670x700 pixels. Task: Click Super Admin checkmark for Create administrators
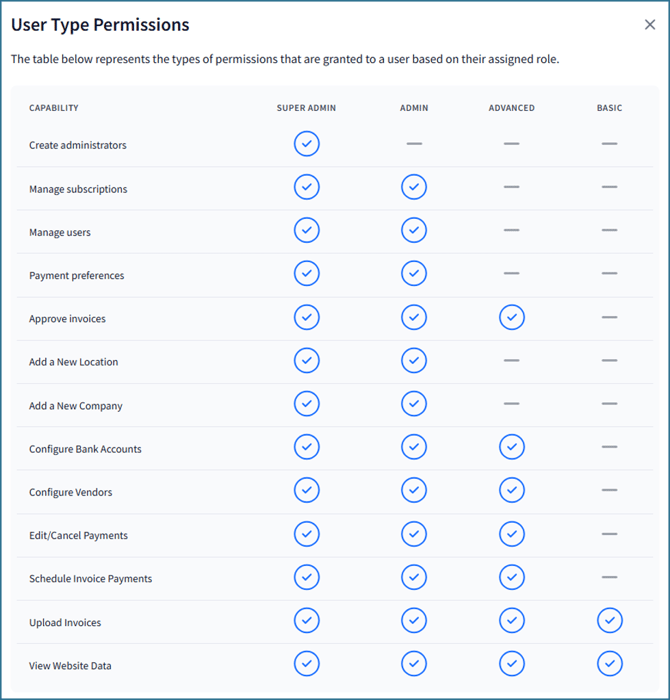(307, 144)
